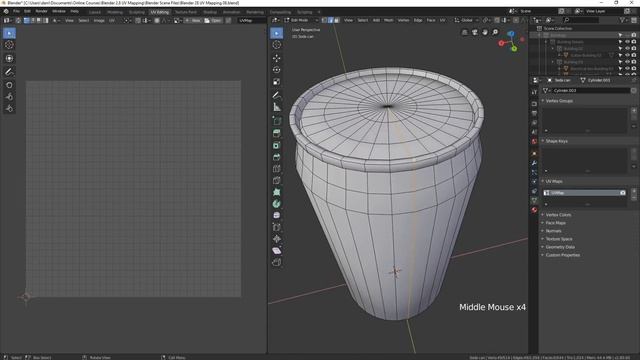The width and height of the screenshot is (640, 360).
Task: Open the Material properties tab
Action: coord(534,210)
